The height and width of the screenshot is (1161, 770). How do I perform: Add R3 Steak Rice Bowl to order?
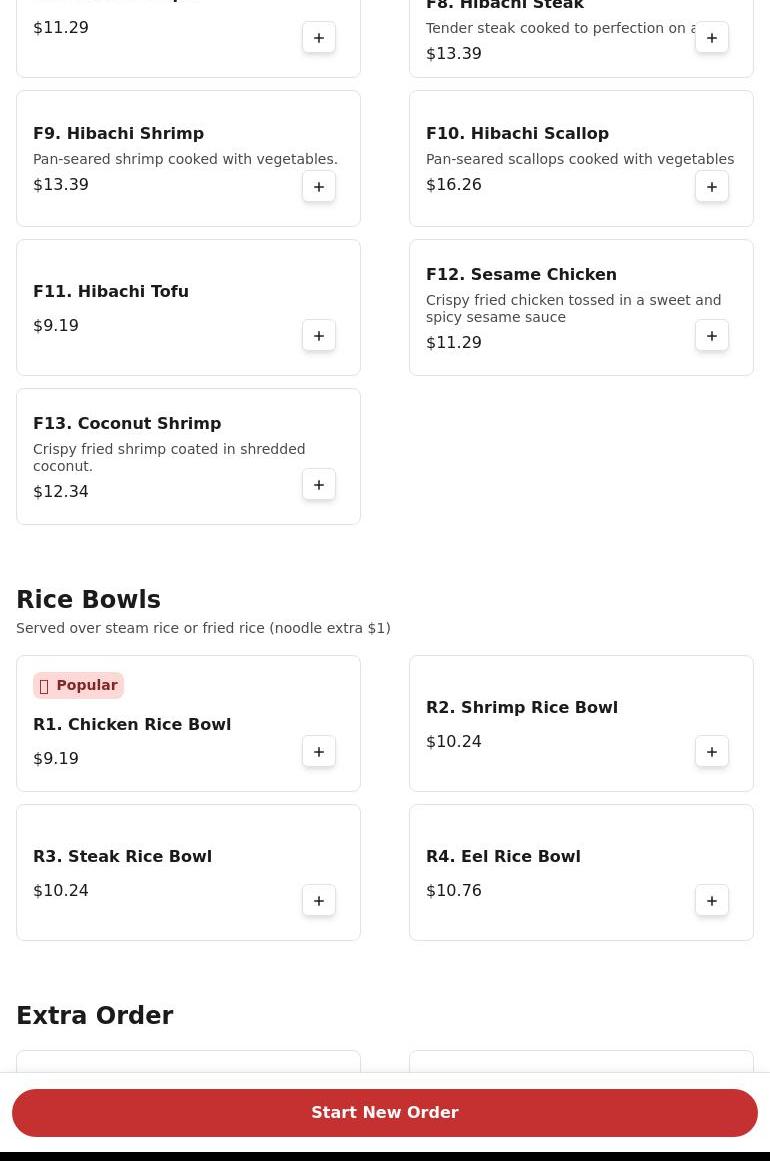(319, 901)
